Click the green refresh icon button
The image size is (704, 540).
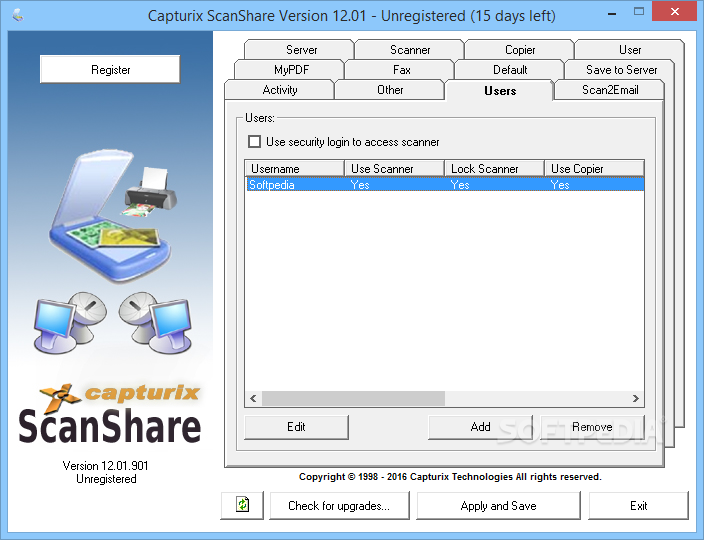(242, 505)
